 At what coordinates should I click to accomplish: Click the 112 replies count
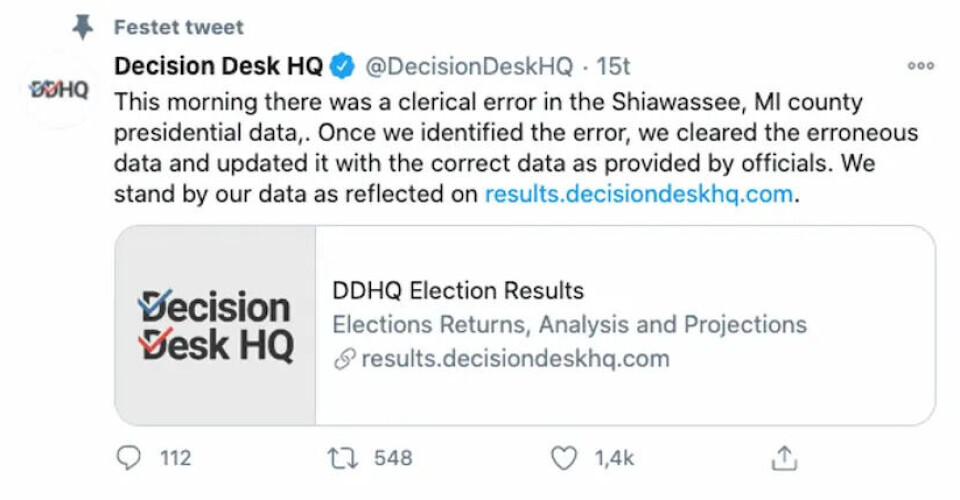[x=175, y=458]
